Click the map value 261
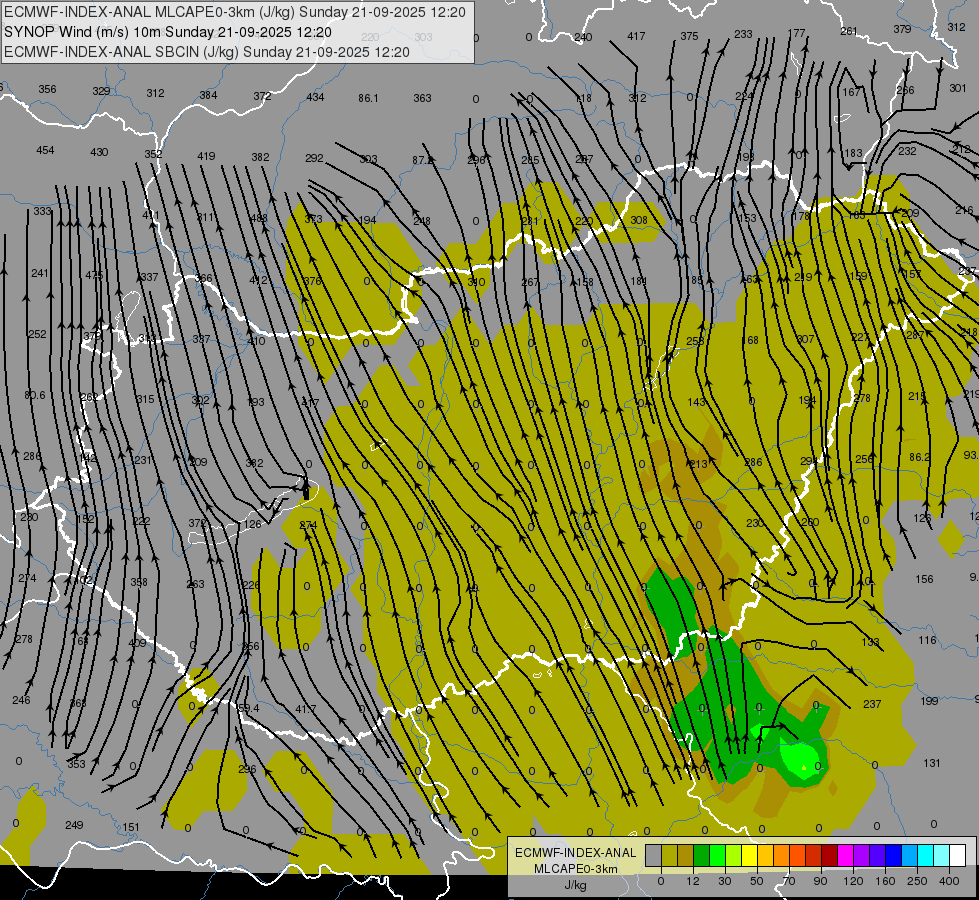Screen dimensions: 979x900 849,31
